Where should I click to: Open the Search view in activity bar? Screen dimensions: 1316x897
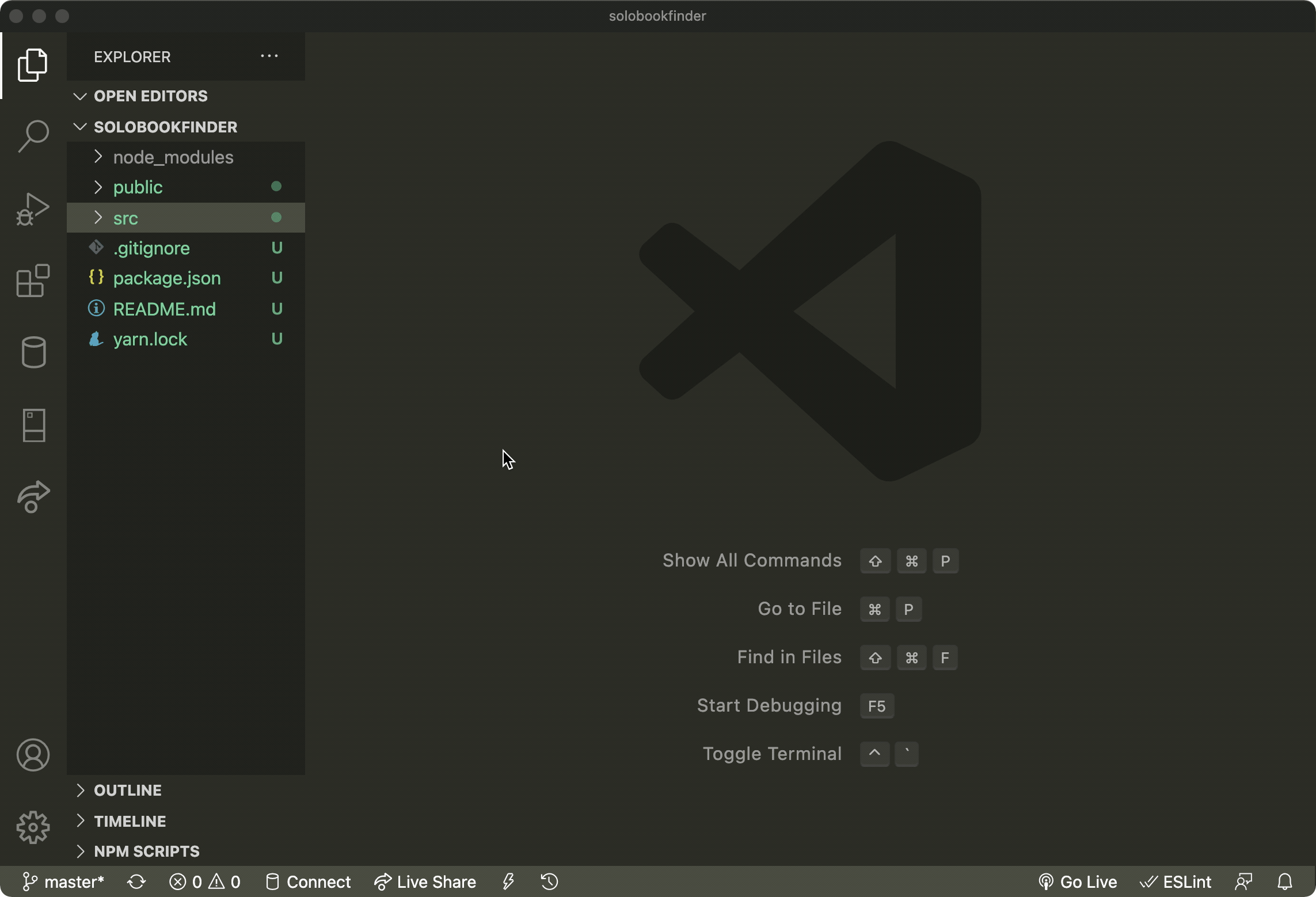(33, 136)
